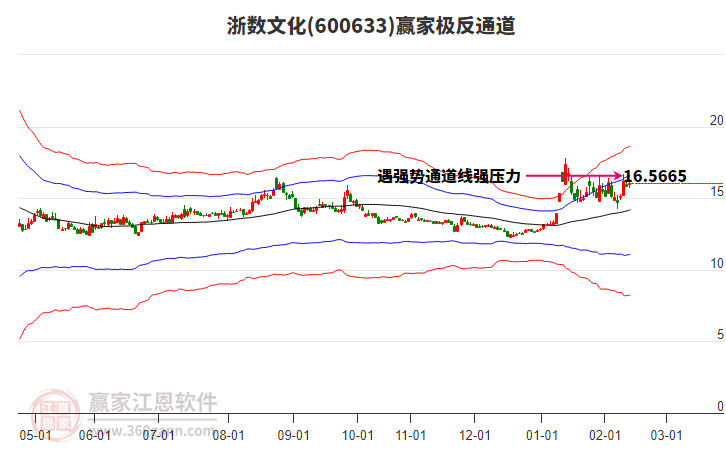This screenshot has height=450, width=726.
Task: Click the y-axis value 5
Action: [x=720, y=335]
